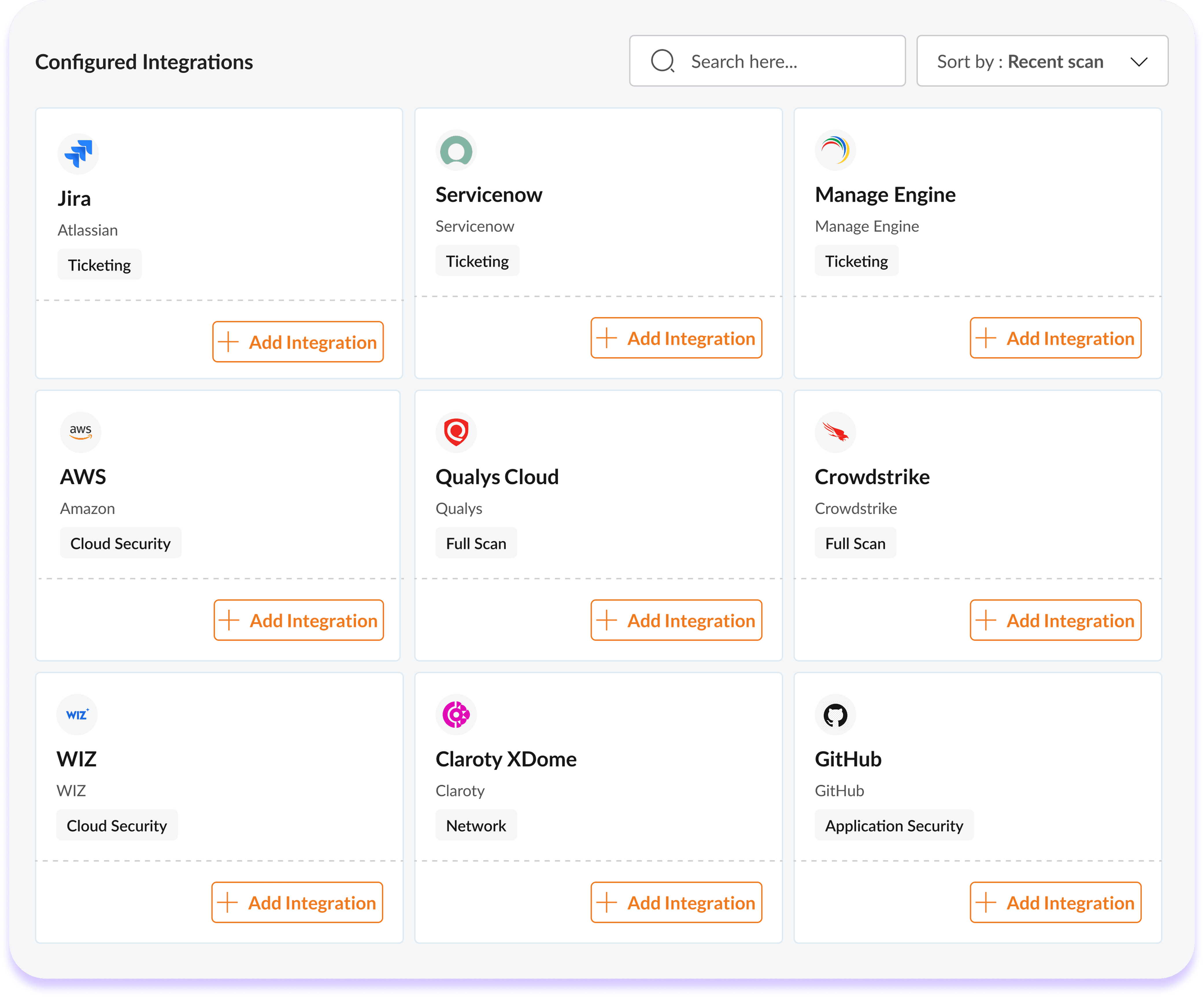Expand sorting options via the chevron arrow

[1140, 62]
